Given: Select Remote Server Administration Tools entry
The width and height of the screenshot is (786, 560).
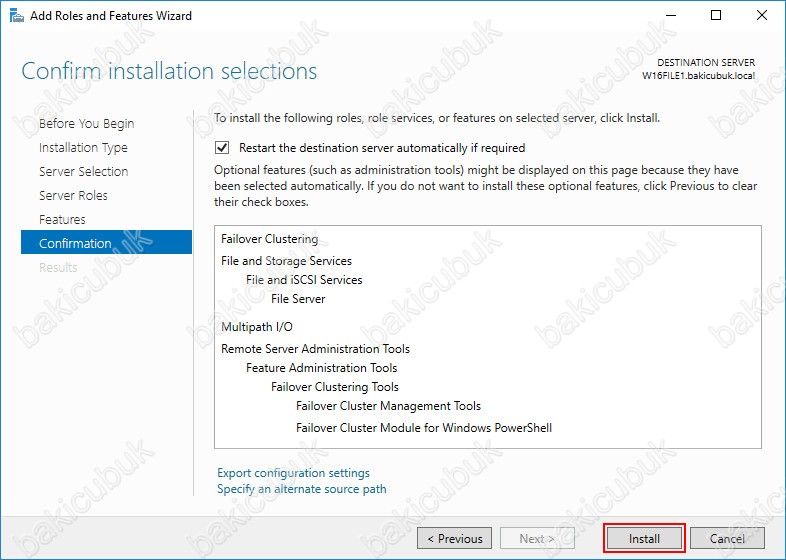Looking at the screenshot, I should point(315,349).
